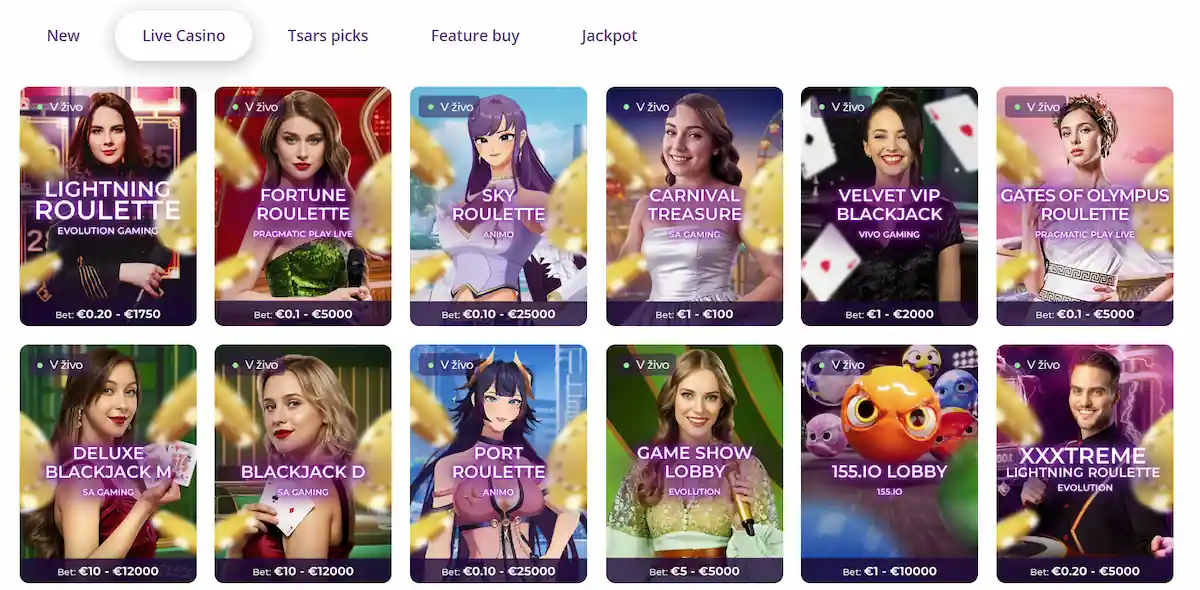Image resolution: width=1200 pixels, height=590 pixels.
Task: Click the V živo live badge on 155.io Lobby
Action: [x=841, y=364]
